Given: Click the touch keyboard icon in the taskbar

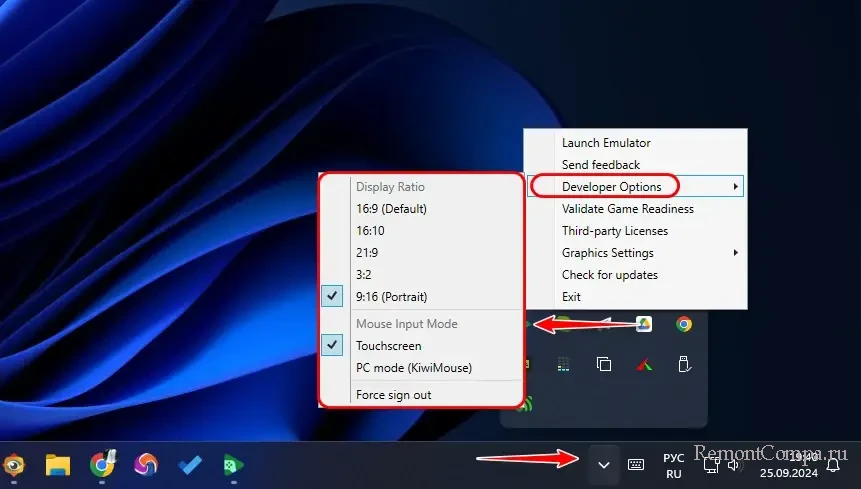Looking at the screenshot, I should [636, 464].
